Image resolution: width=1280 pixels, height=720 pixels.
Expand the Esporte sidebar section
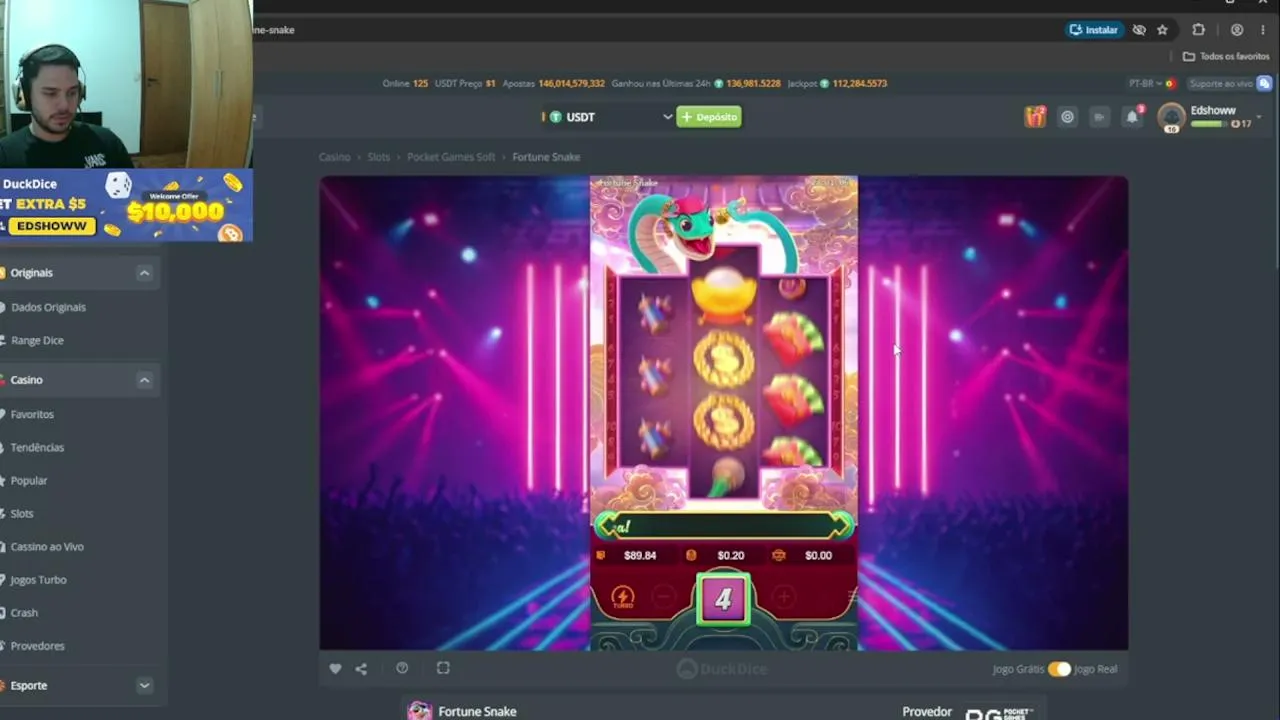(x=144, y=686)
